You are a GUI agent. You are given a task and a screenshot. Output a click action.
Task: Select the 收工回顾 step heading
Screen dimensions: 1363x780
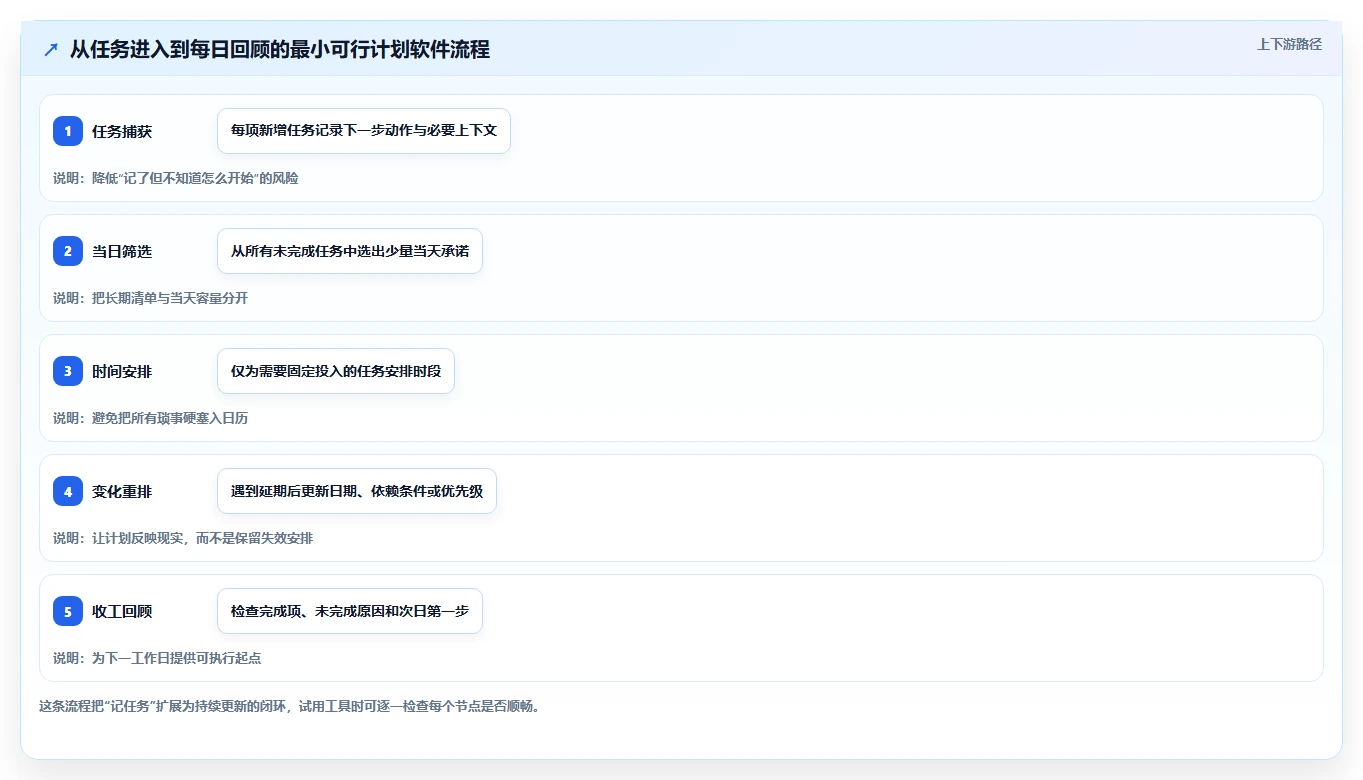[122, 611]
